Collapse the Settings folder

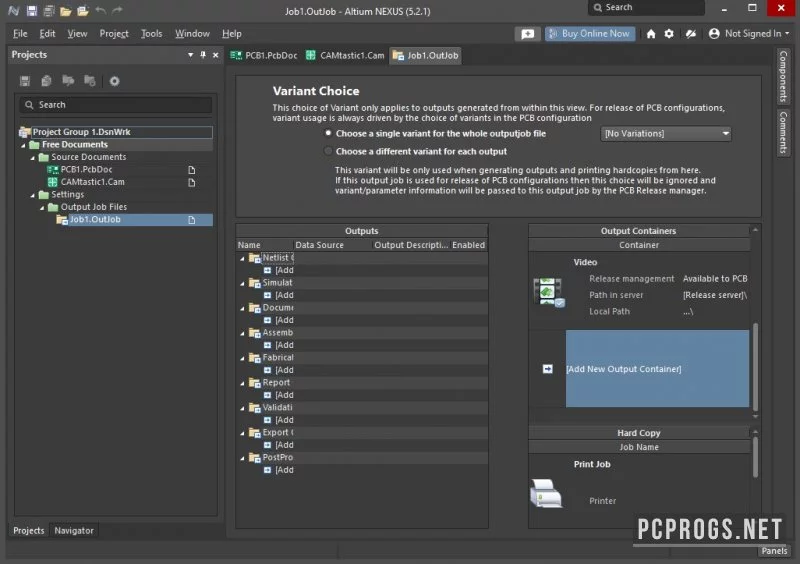click(33, 195)
